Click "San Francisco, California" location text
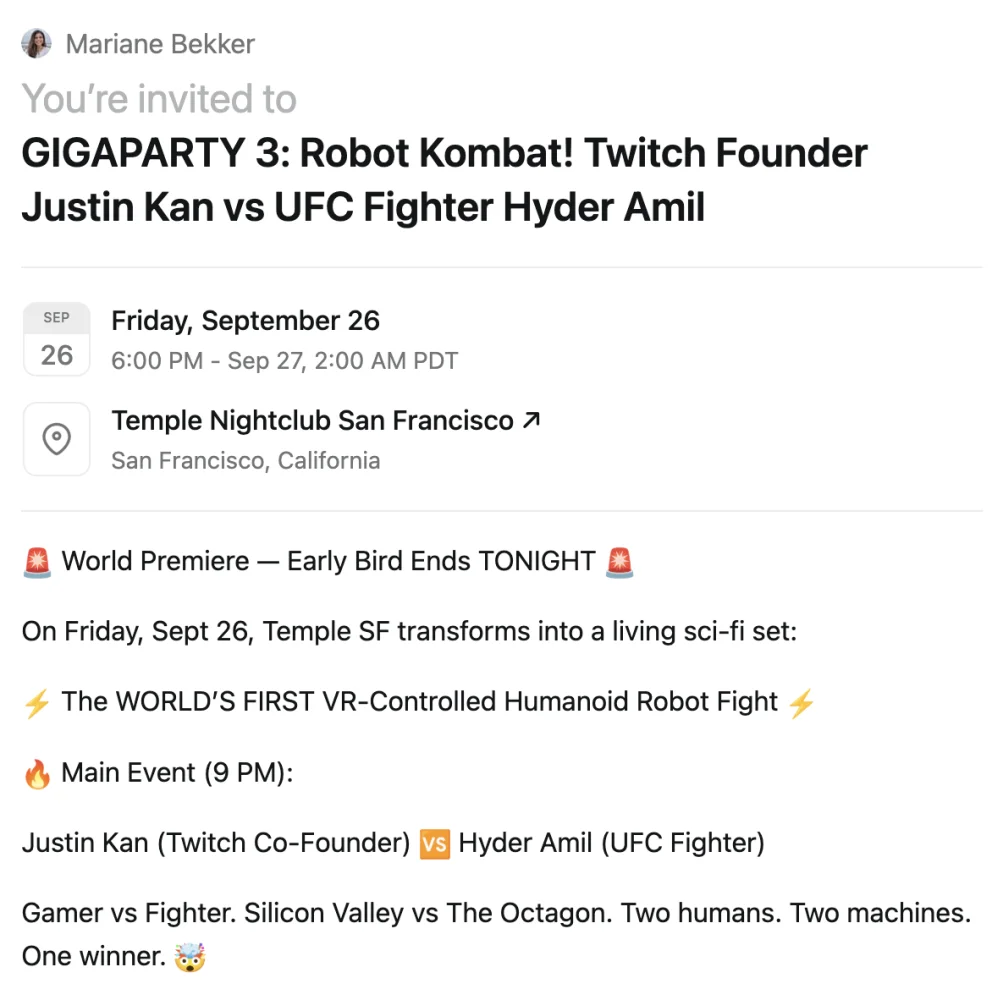 [245, 461]
